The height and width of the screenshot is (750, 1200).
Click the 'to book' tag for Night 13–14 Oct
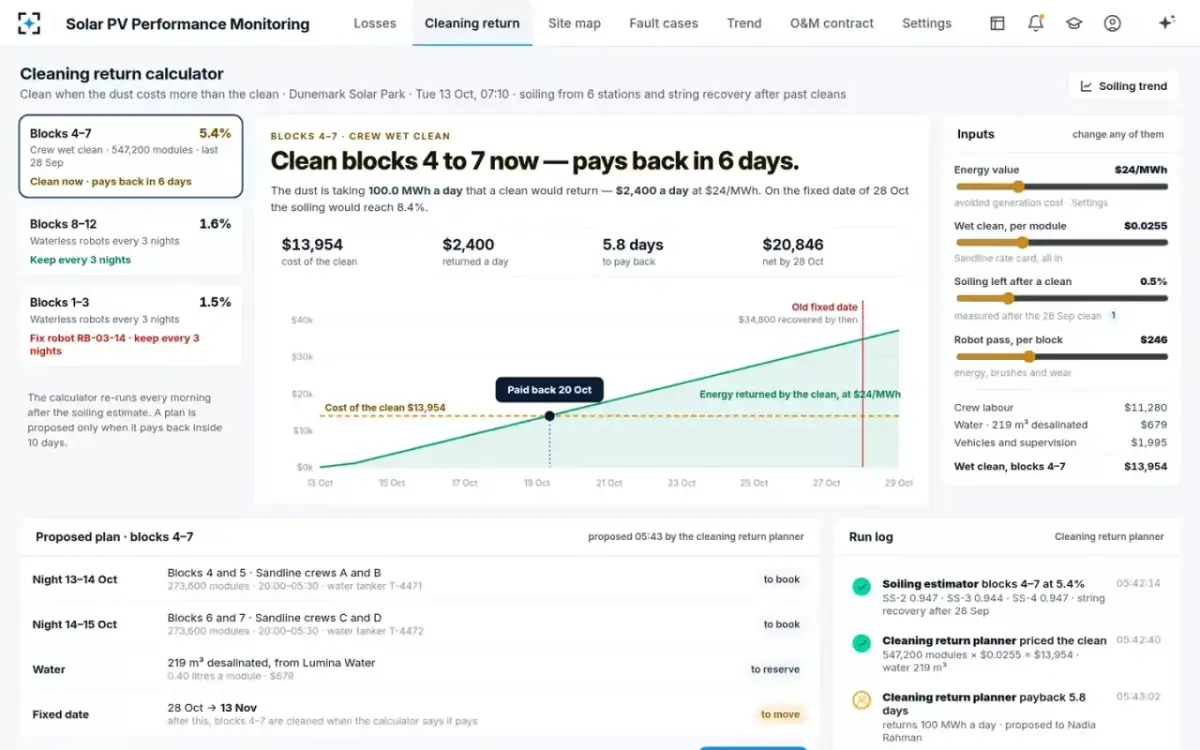pyautogui.click(x=781, y=579)
